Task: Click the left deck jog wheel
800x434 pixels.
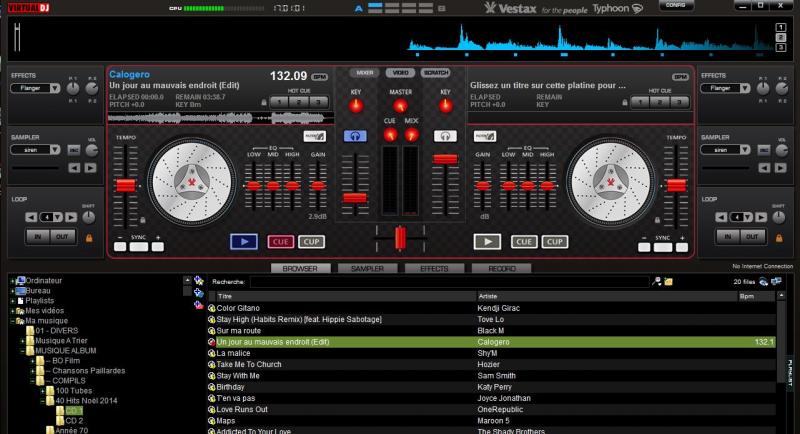Action: (192, 182)
